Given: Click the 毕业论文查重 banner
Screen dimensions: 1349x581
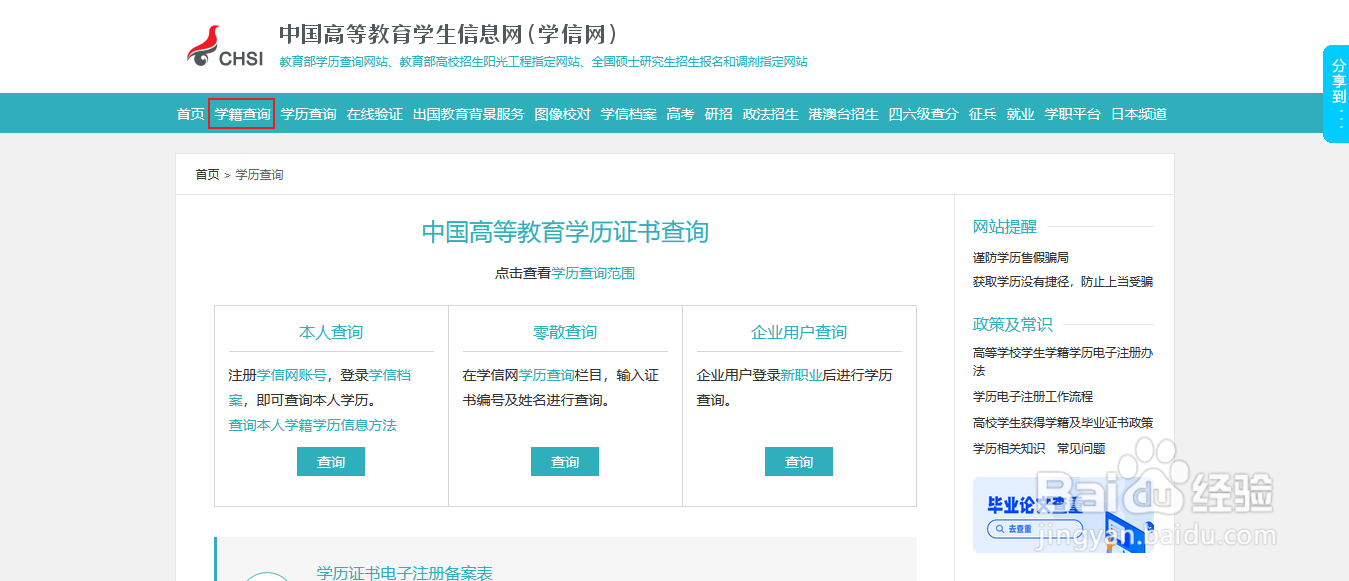Looking at the screenshot, I should pos(1063,515).
